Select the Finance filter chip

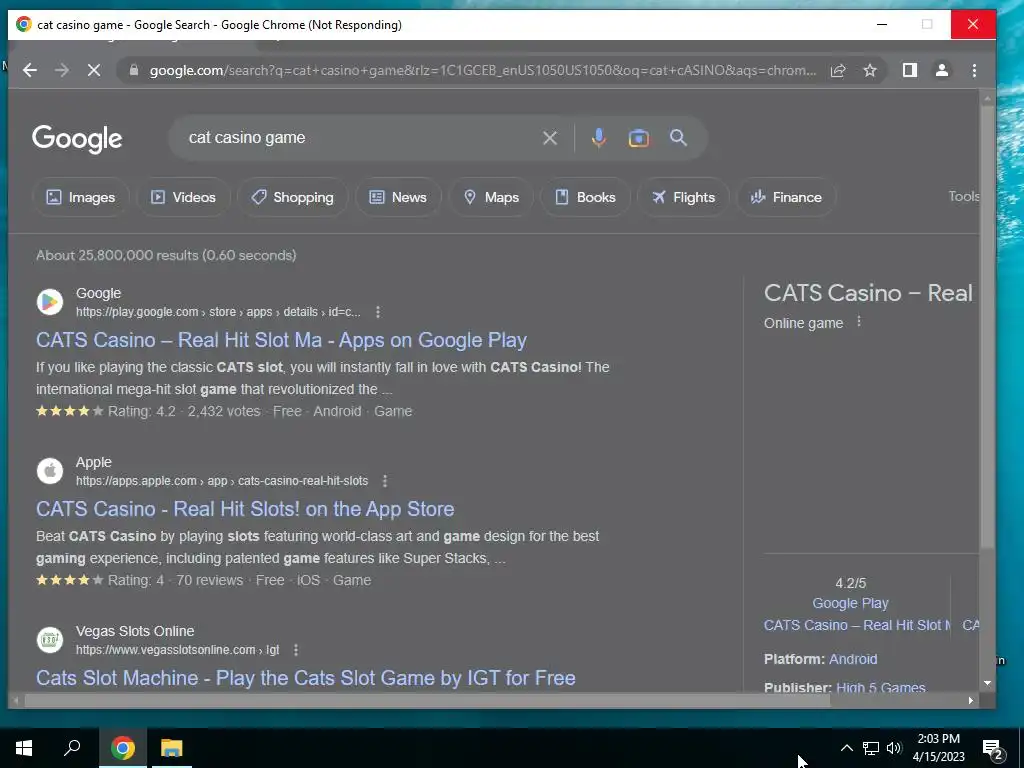[786, 197]
